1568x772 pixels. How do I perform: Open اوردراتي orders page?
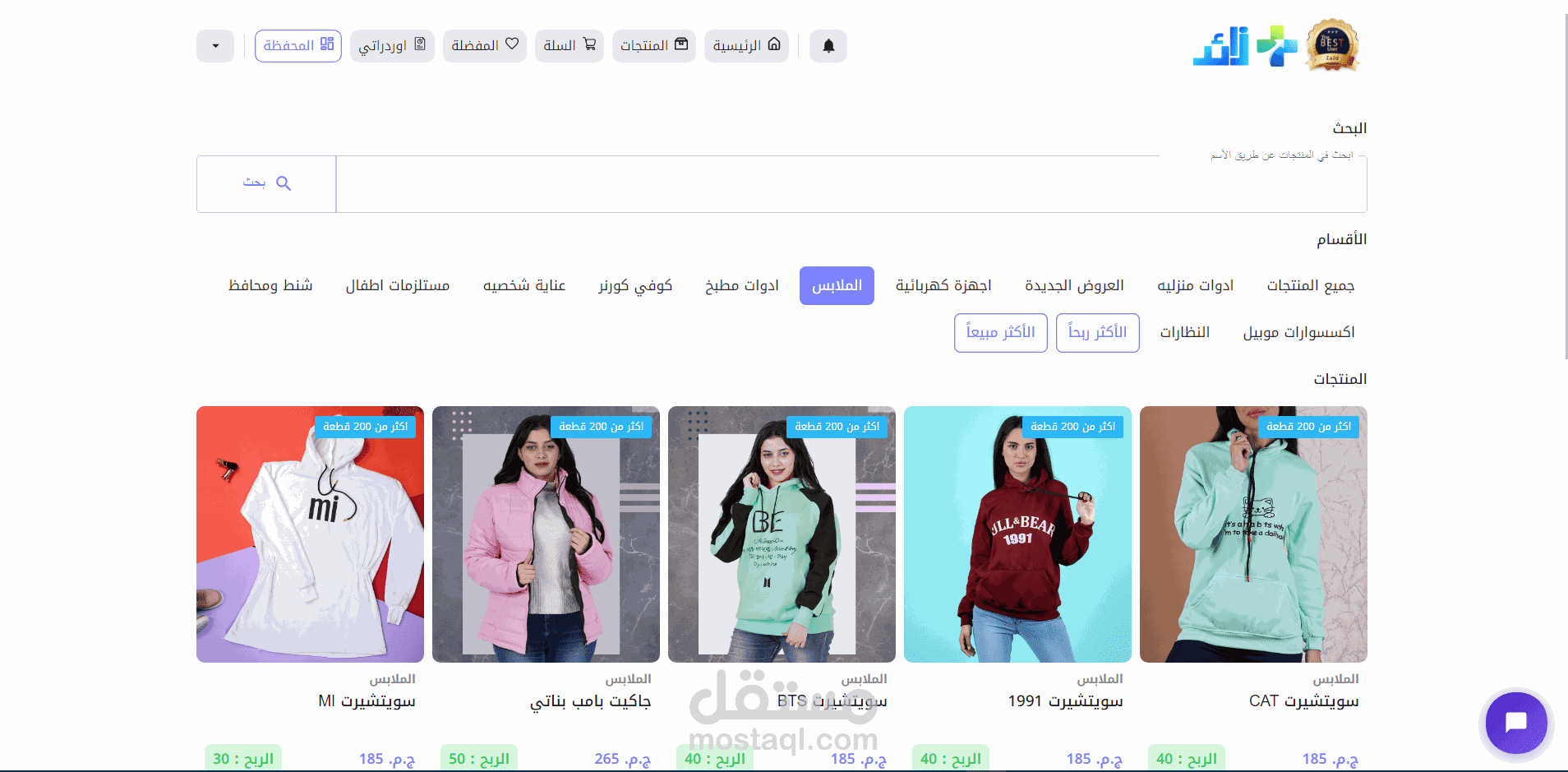(x=392, y=46)
